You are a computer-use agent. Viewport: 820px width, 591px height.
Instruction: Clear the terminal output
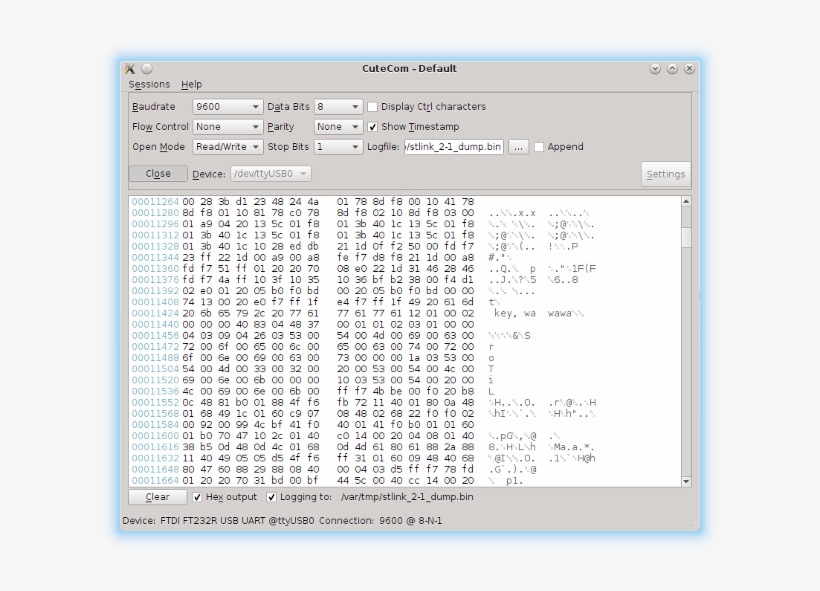point(156,496)
